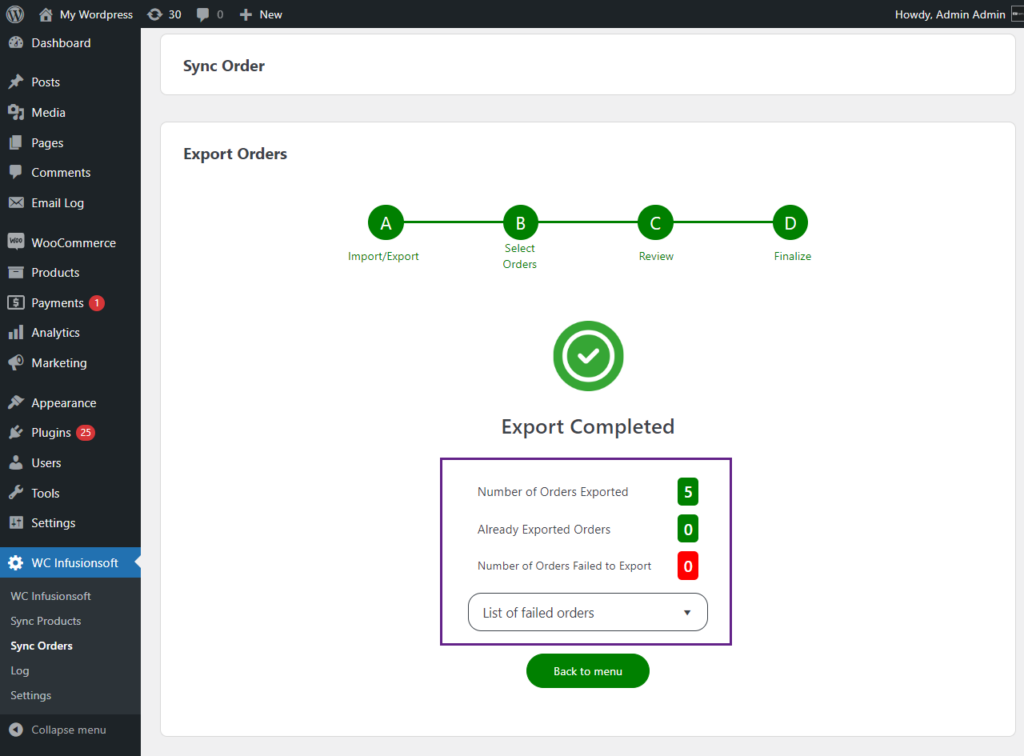The height and width of the screenshot is (756, 1024).
Task: Click the Appearance brush icon
Action: click(16, 402)
